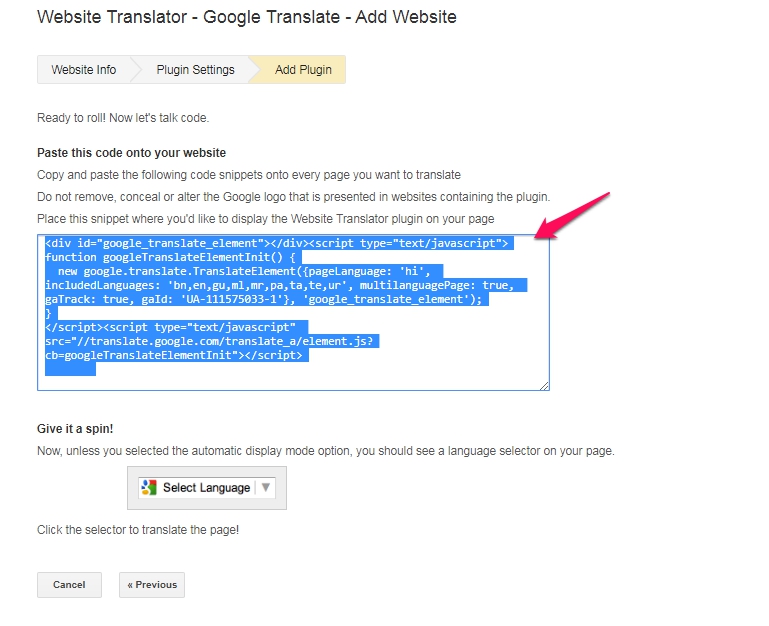Click the Cancel button
Image resolution: width=769 pixels, height=626 pixels.
tap(69, 585)
